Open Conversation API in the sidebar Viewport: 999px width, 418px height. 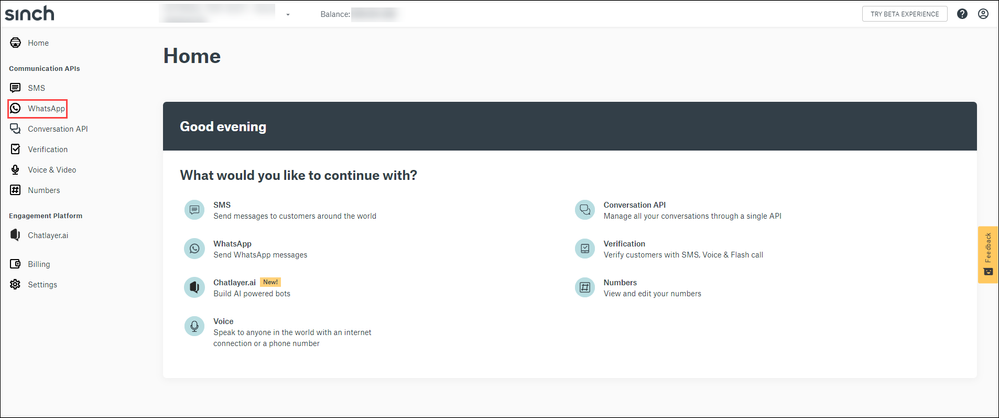pos(58,129)
